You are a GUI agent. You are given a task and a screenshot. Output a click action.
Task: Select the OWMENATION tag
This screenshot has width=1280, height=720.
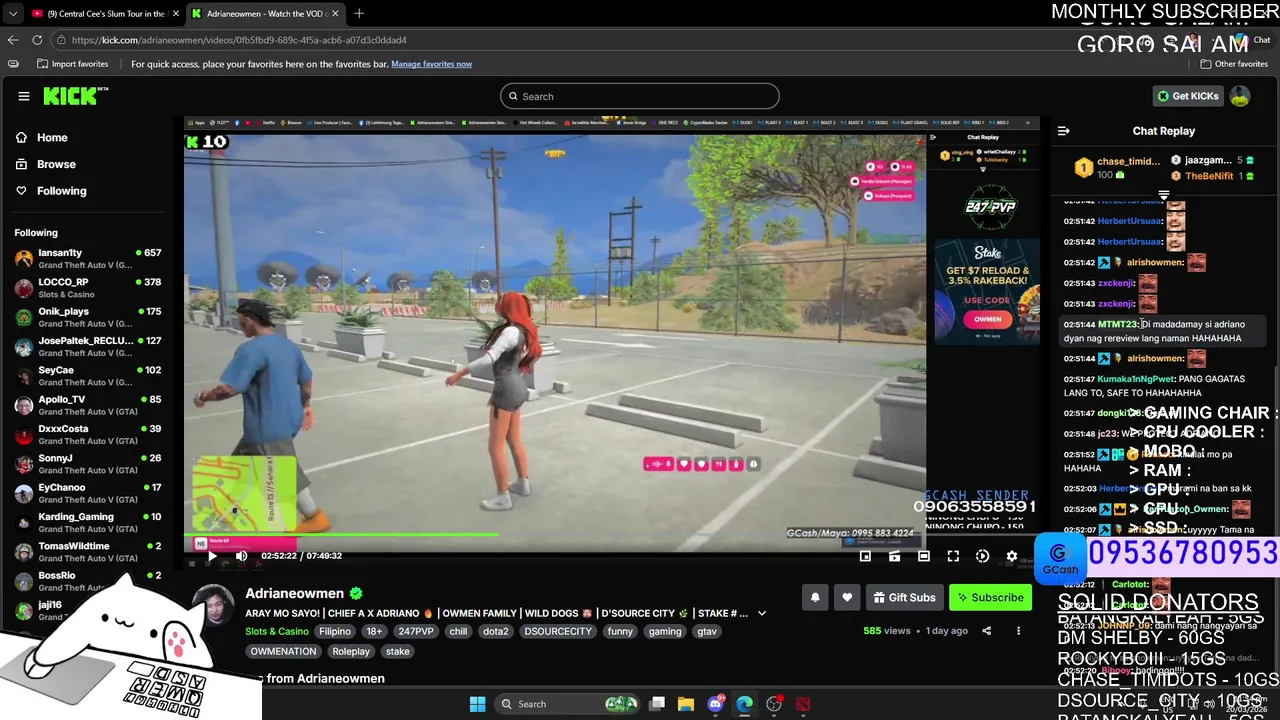(x=283, y=651)
